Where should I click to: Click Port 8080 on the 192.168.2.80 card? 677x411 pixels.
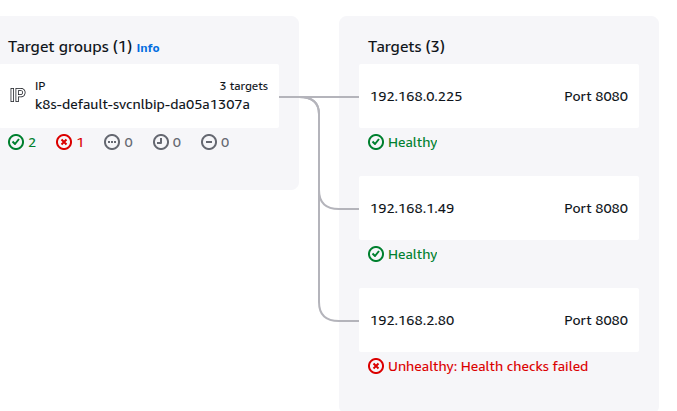coord(596,320)
